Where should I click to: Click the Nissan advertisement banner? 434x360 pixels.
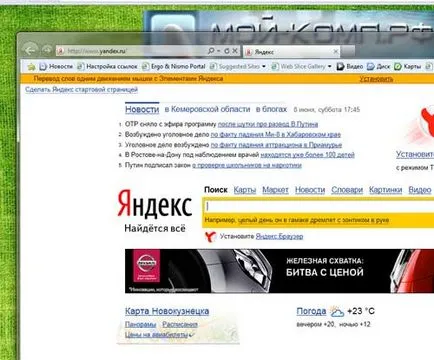click(279, 271)
